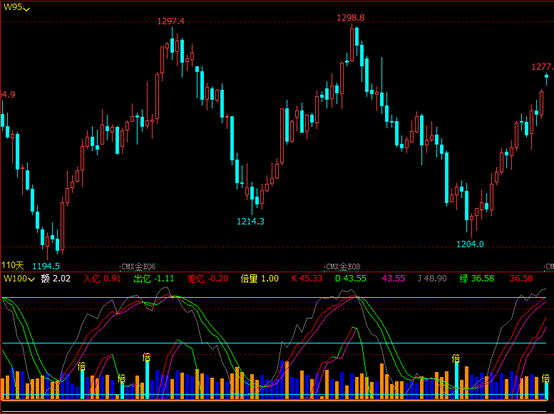Click the 1298.8 peak price label

pos(350,18)
